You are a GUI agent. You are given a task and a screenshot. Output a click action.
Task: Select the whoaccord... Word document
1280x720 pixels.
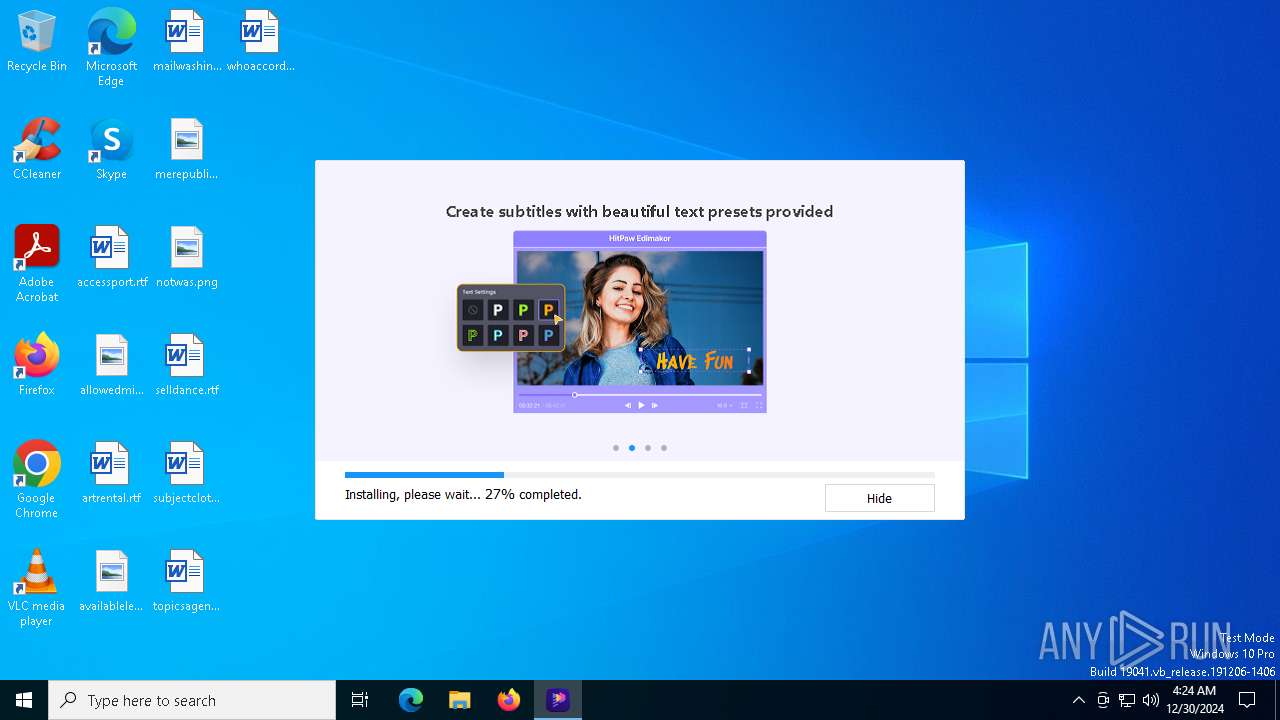[x=260, y=42]
